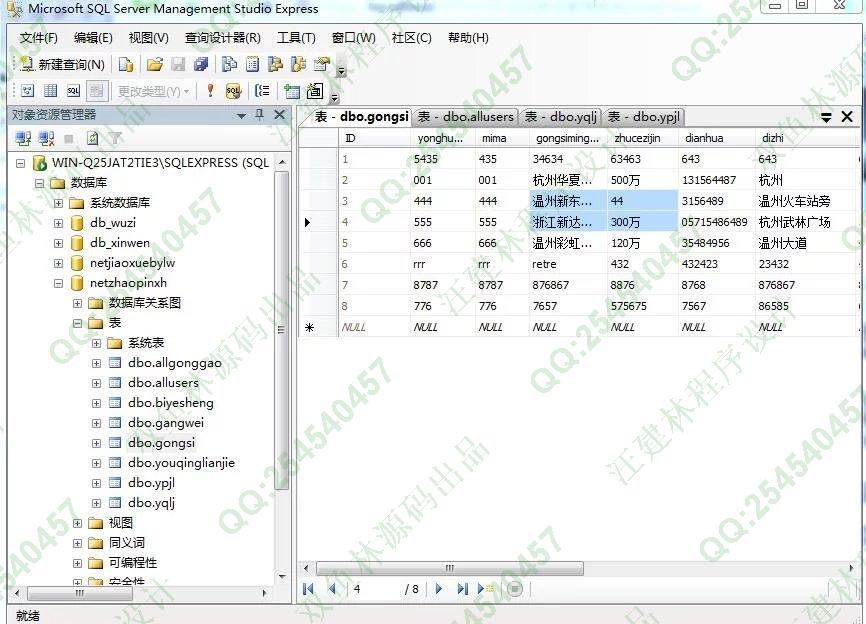Toggle the Results pane icon
The width and height of the screenshot is (866, 624).
pyautogui.click(x=97, y=91)
